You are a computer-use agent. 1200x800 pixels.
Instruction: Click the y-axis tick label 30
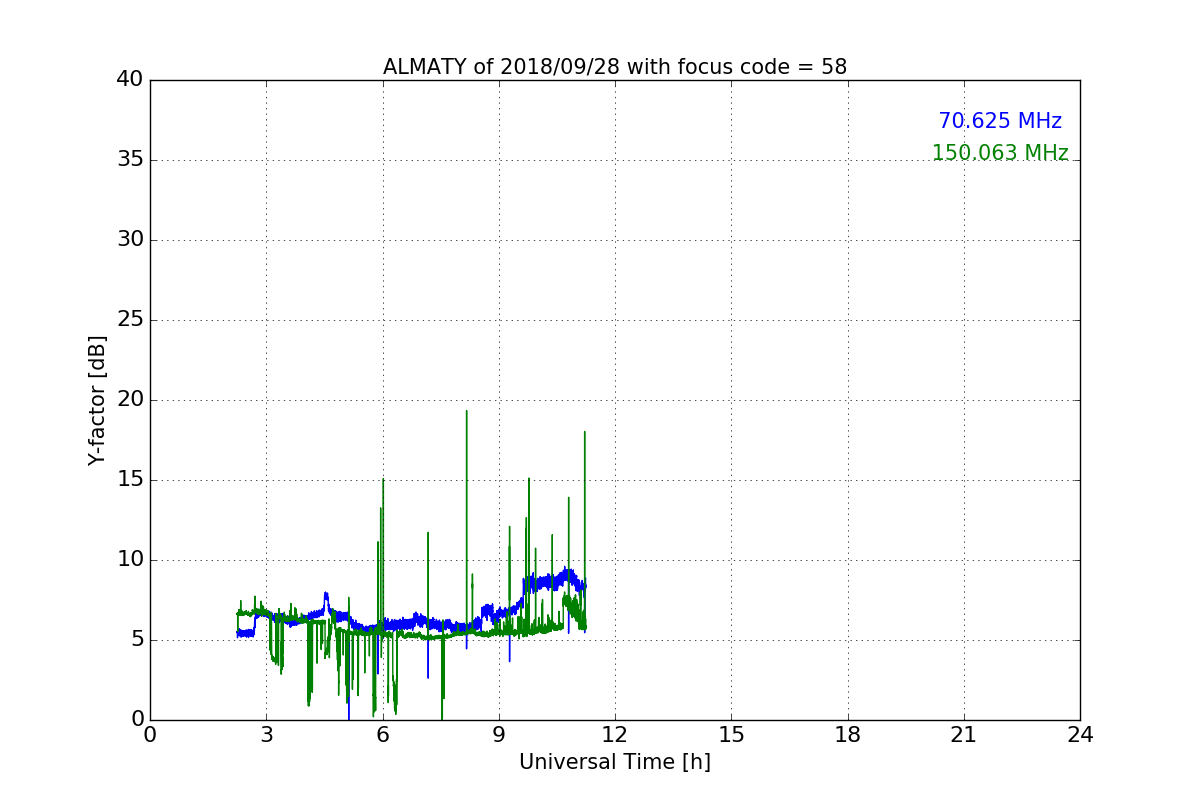[130, 240]
